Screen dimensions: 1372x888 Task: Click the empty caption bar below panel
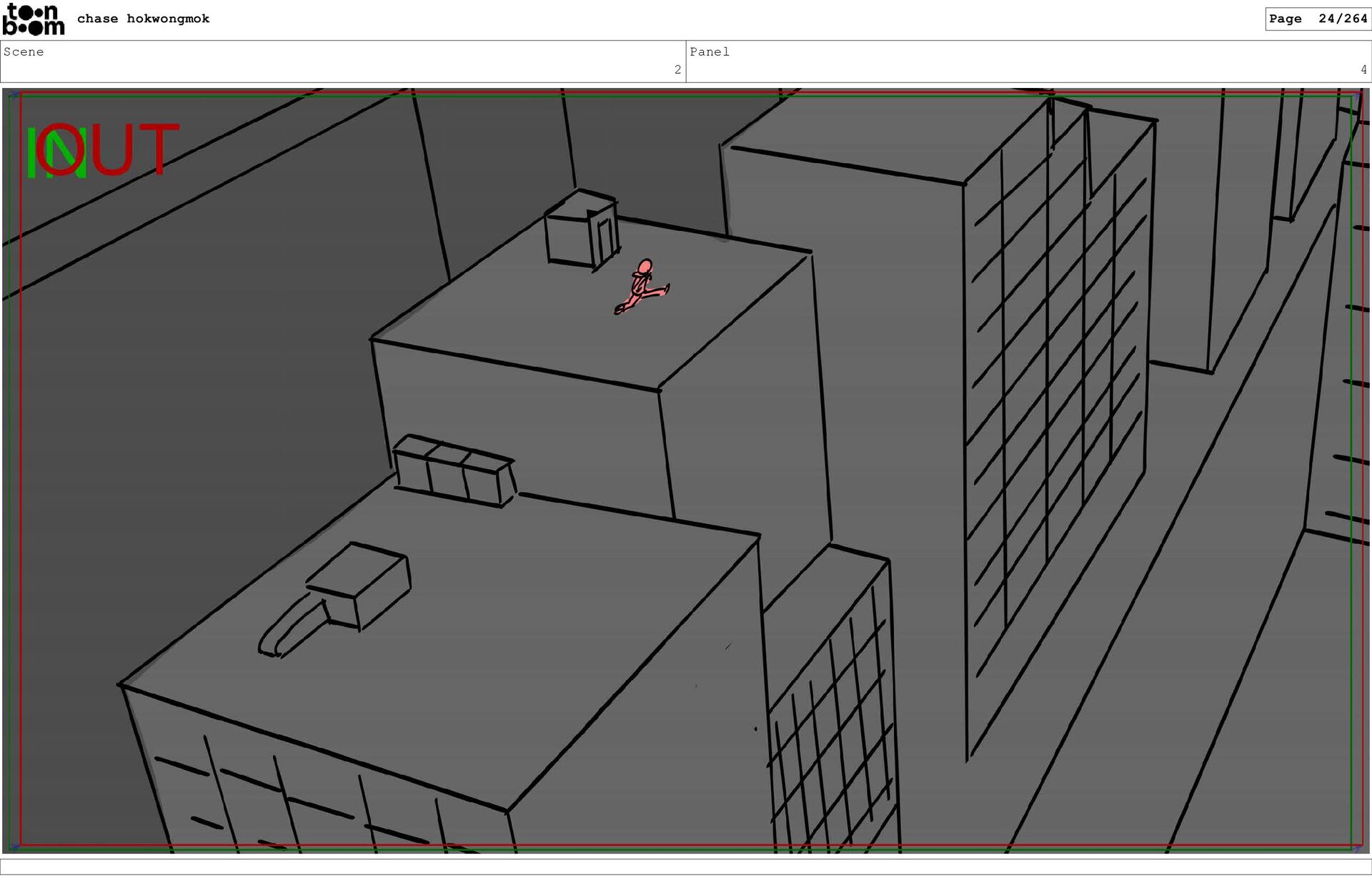point(686,867)
